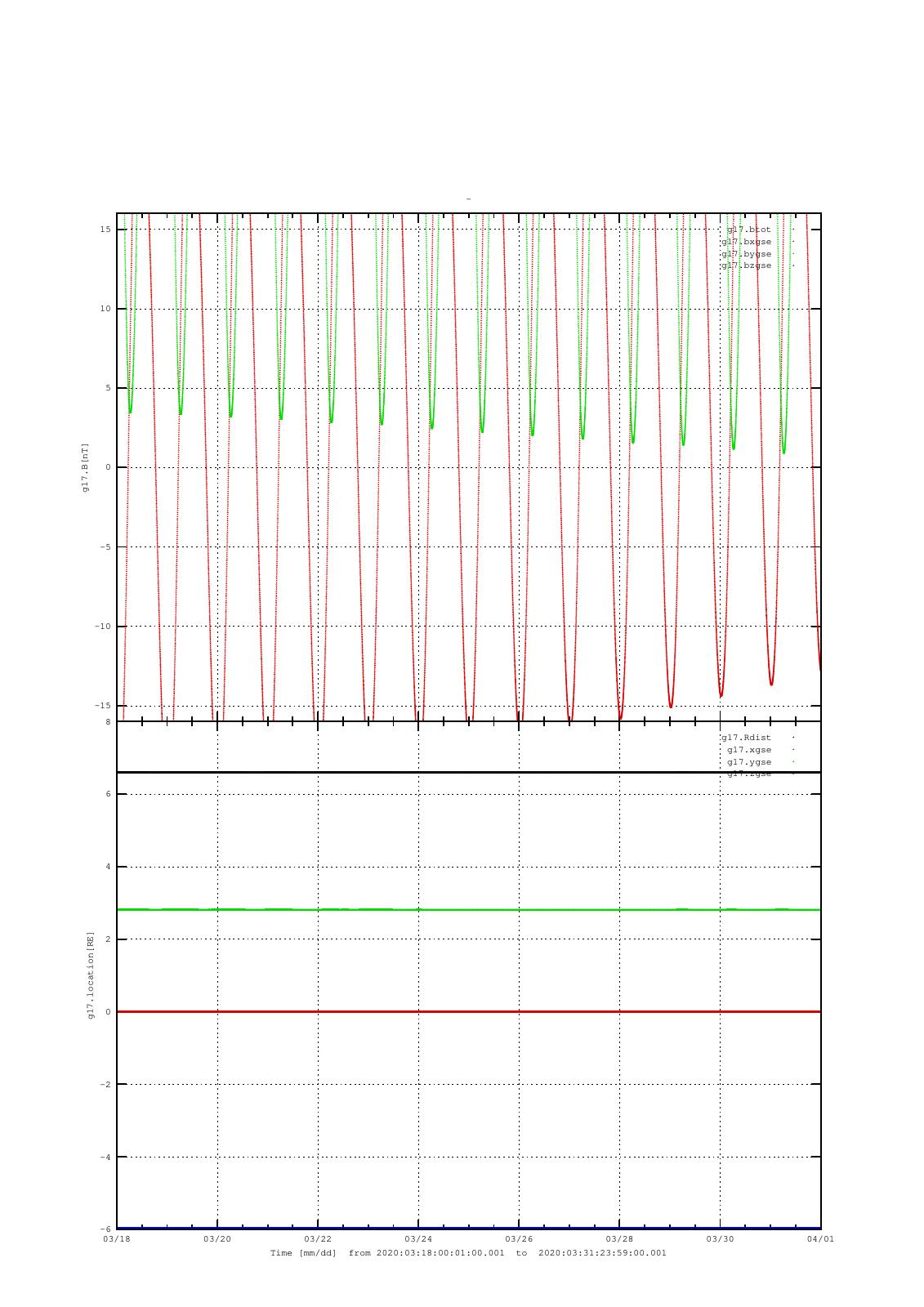Viewport: 924px width, 1307px height.
Task: Click the 03/20 date tick label
Action: coord(217,1239)
